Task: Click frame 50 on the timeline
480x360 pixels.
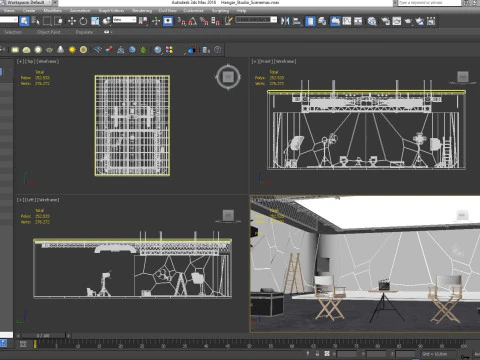Action: (249, 345)
